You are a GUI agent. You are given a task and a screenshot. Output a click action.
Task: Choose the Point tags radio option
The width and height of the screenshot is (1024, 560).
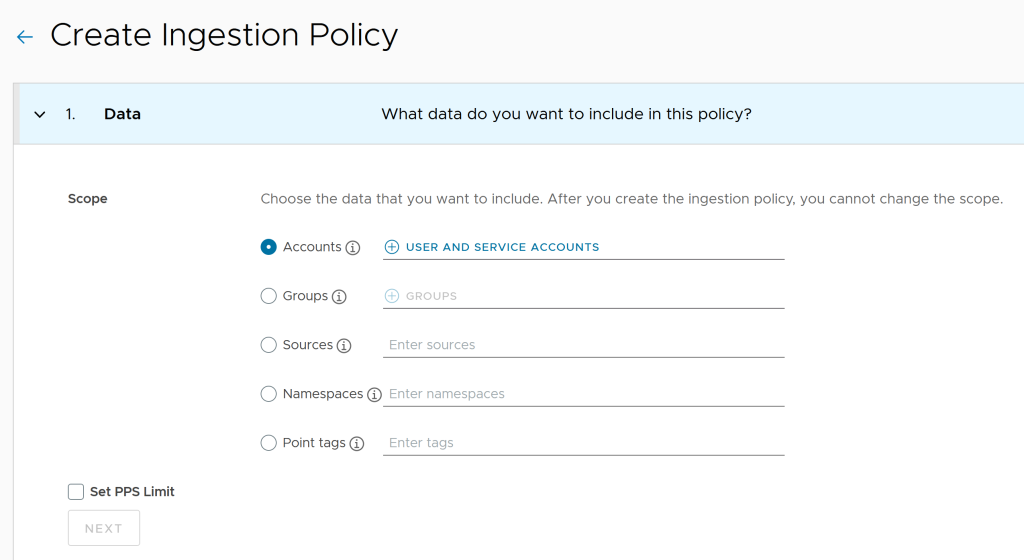268,443
